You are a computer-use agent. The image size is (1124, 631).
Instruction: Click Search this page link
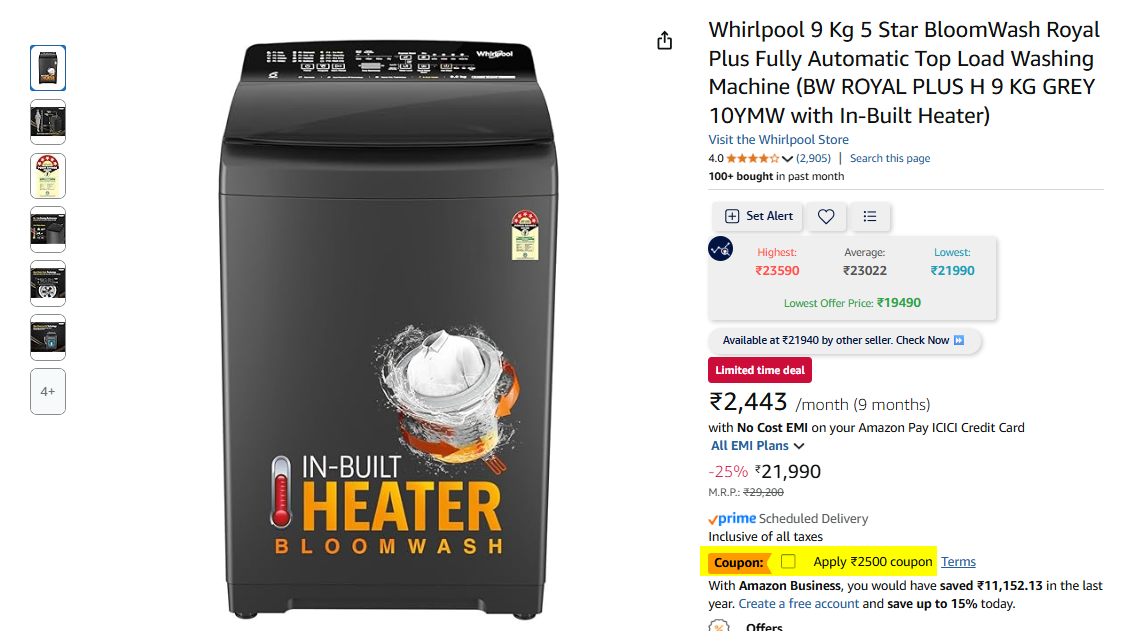coord(890,158)
